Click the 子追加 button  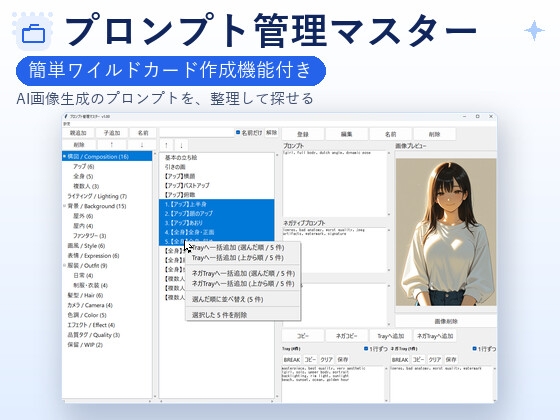(x=112, y=133)
